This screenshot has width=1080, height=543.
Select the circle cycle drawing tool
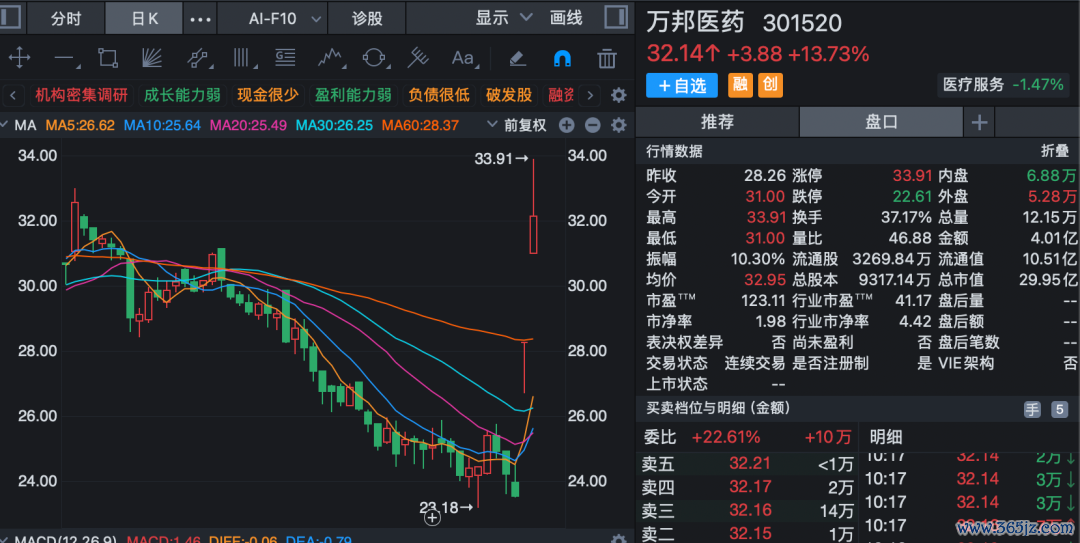tap(374, 58)
